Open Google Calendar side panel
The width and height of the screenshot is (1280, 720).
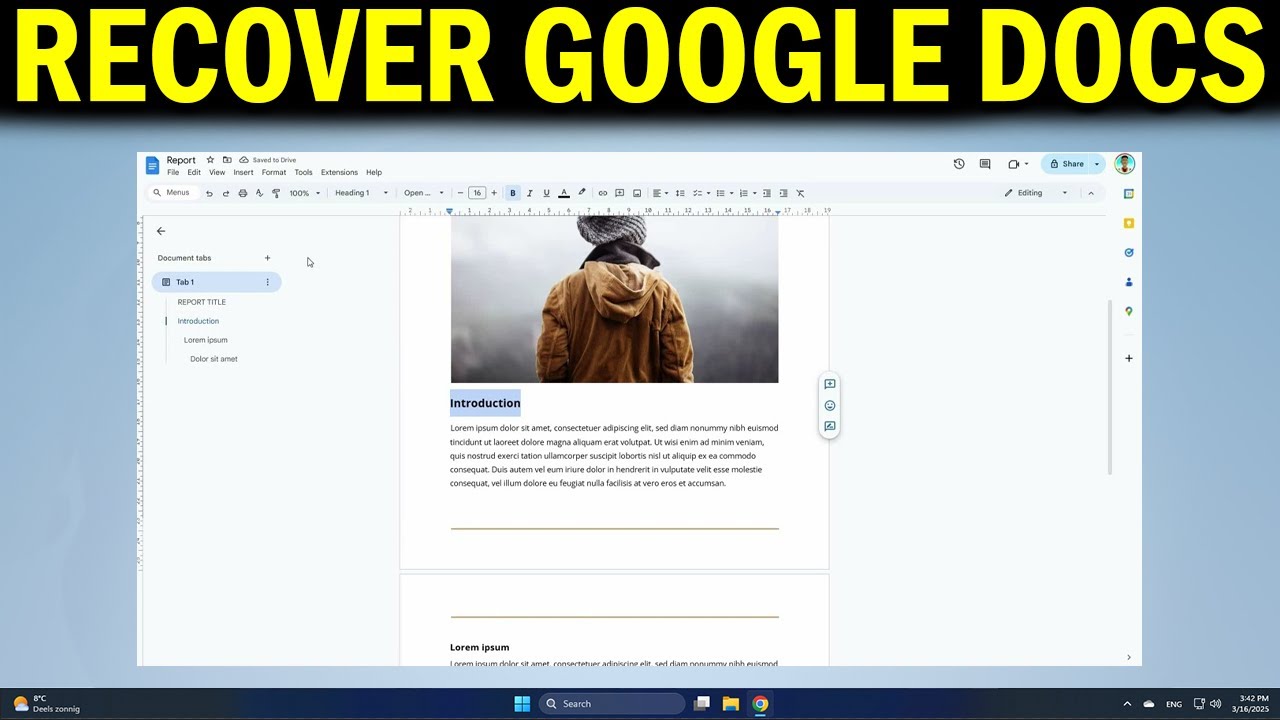[x=1129, y=194]
